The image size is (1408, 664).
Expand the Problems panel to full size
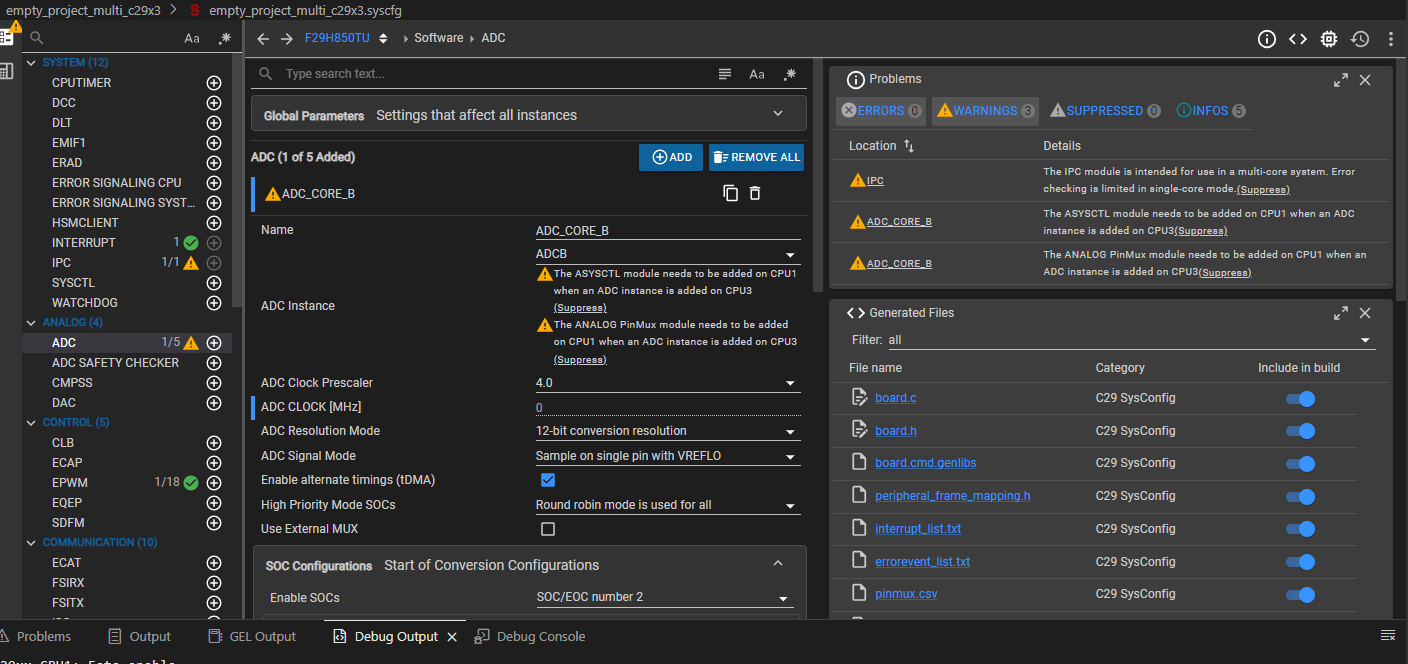[1341, 80]
